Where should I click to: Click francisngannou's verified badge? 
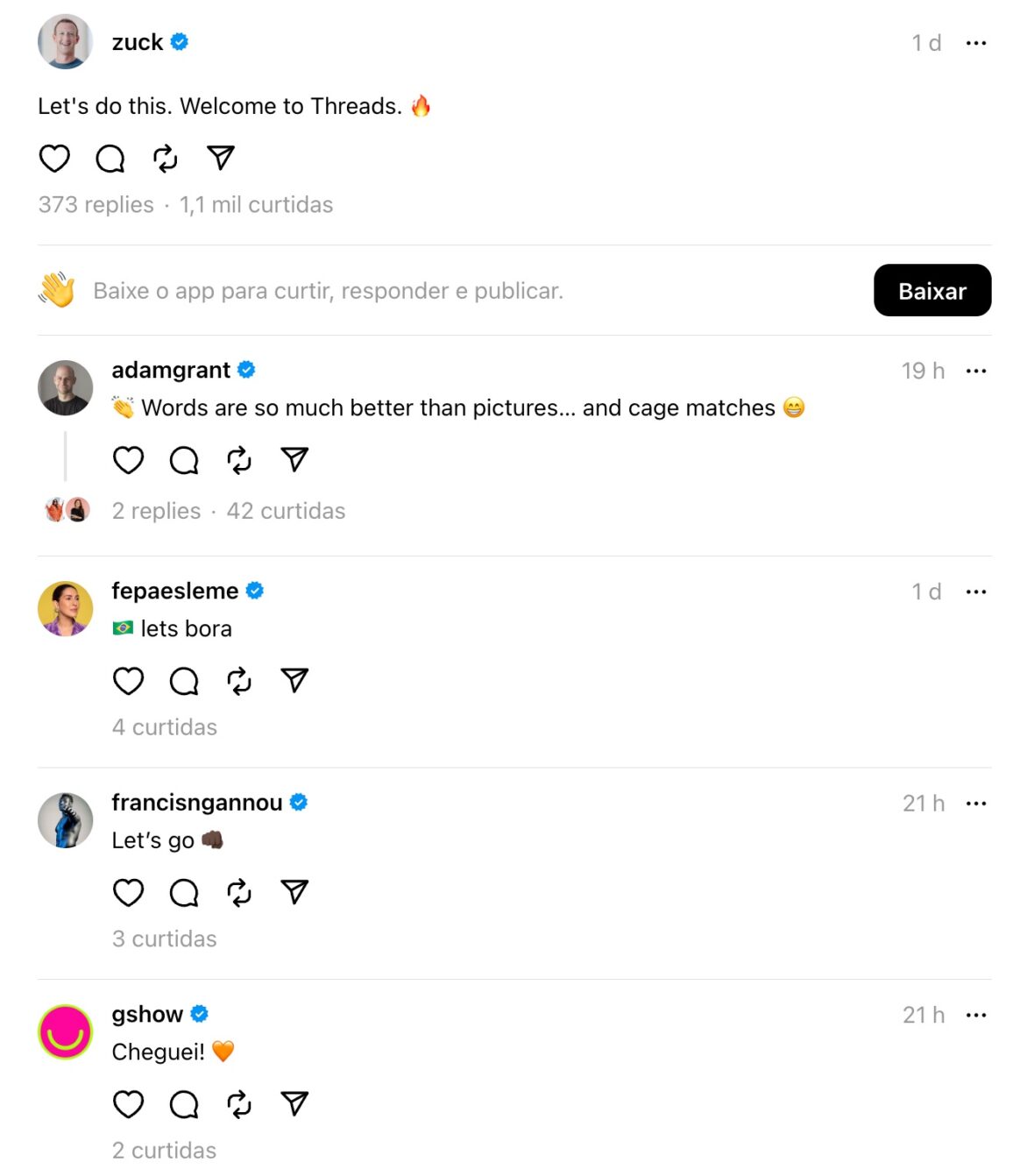click(x=297, y=802)
